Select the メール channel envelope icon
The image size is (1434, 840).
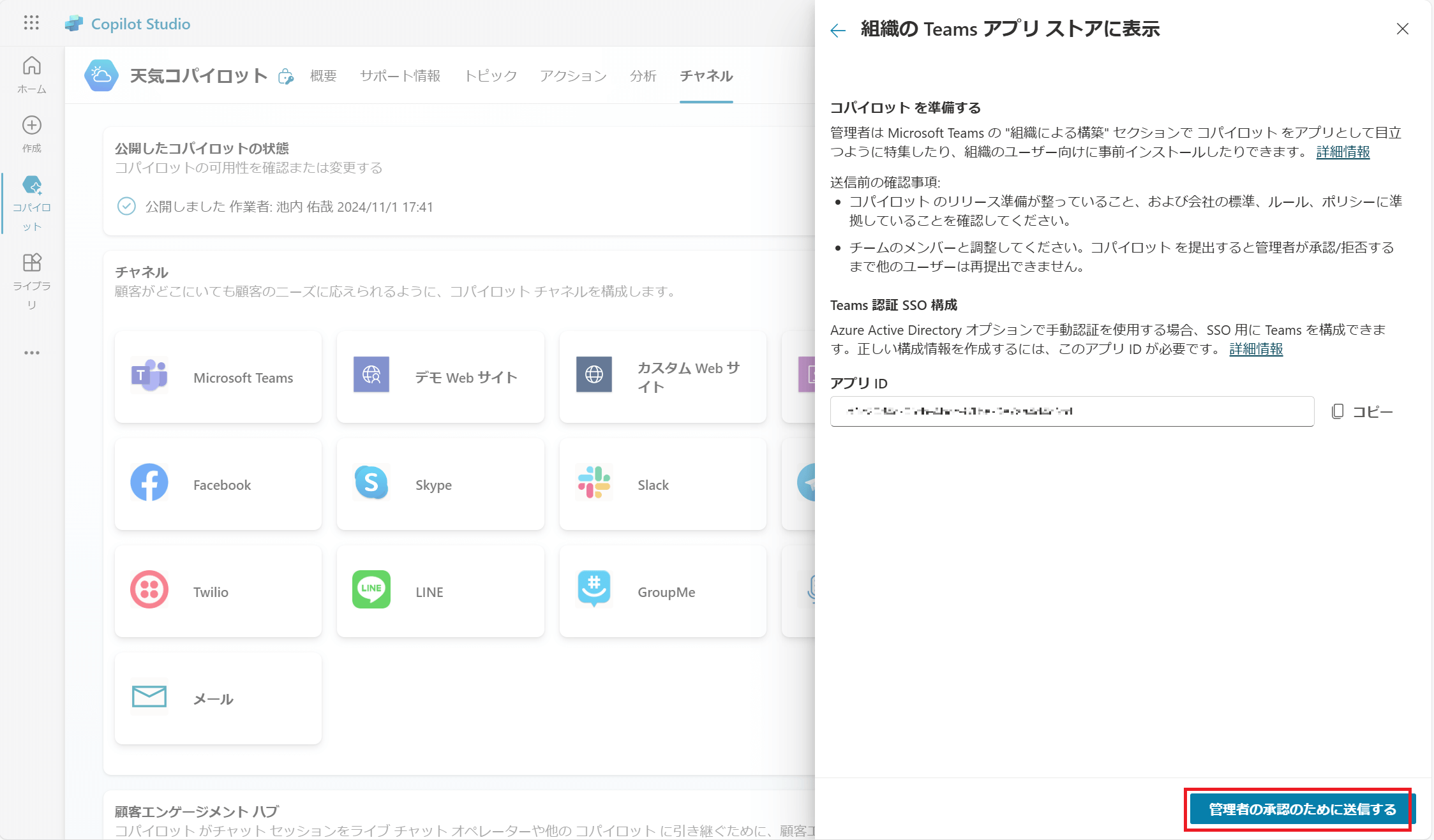coord(149,696)
